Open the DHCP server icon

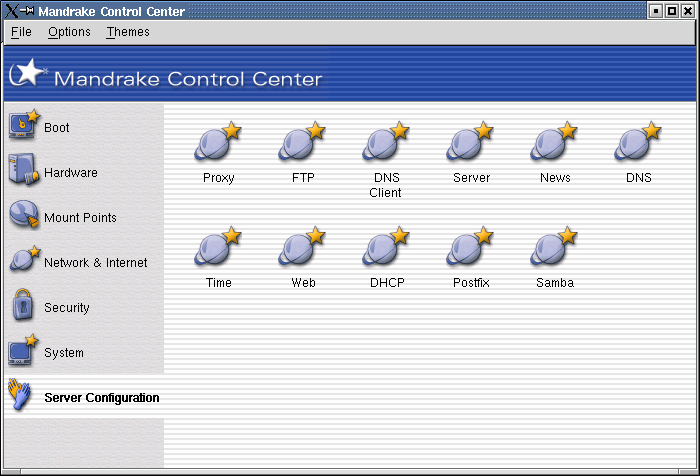[386, 246]
